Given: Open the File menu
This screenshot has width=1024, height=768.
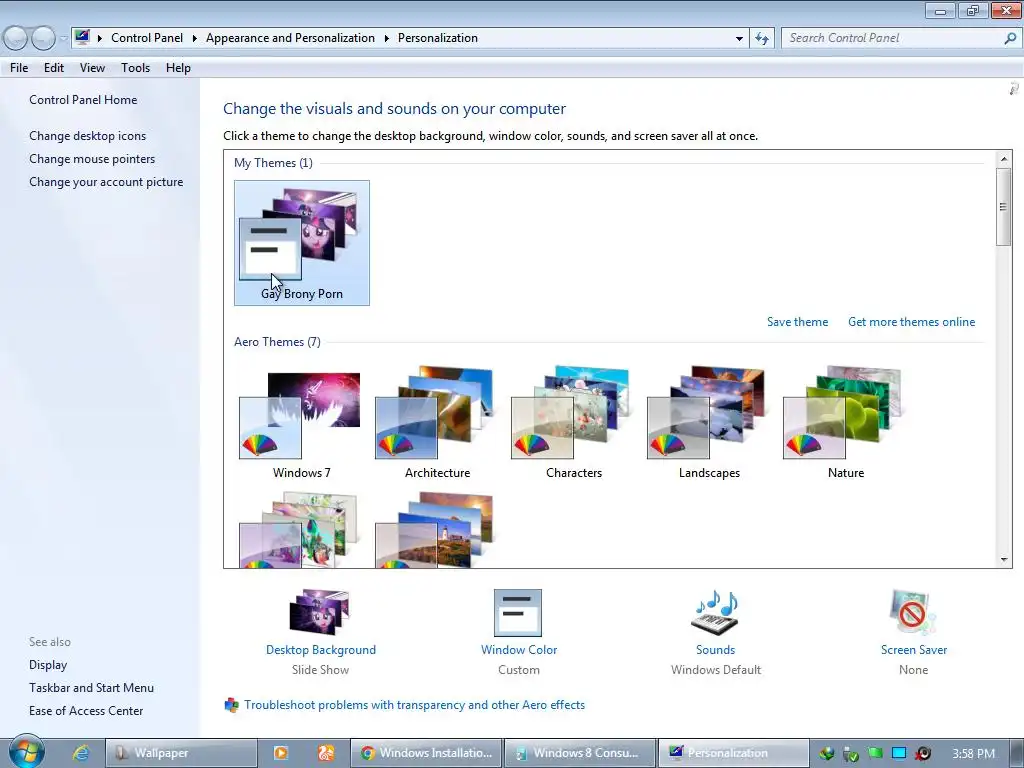Looking at the screenshot, I should (19, 68).
